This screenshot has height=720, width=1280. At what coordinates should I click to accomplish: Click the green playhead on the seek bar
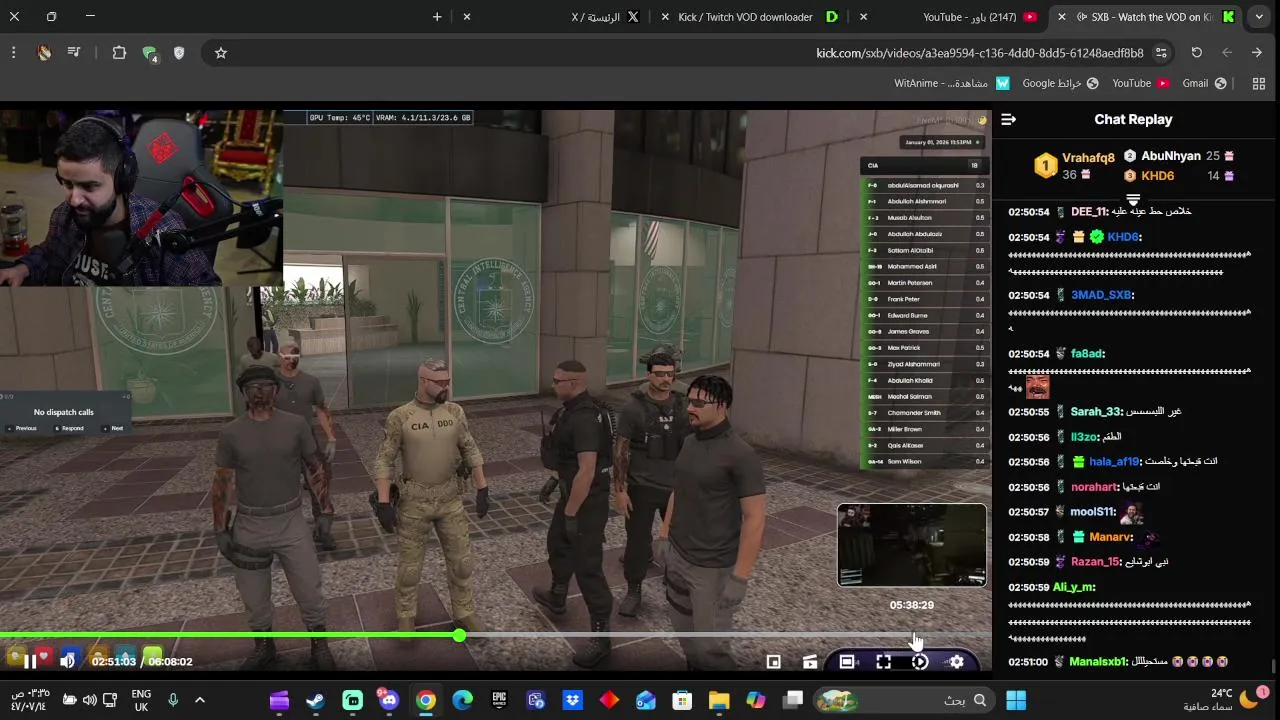(x=459, y=635)
